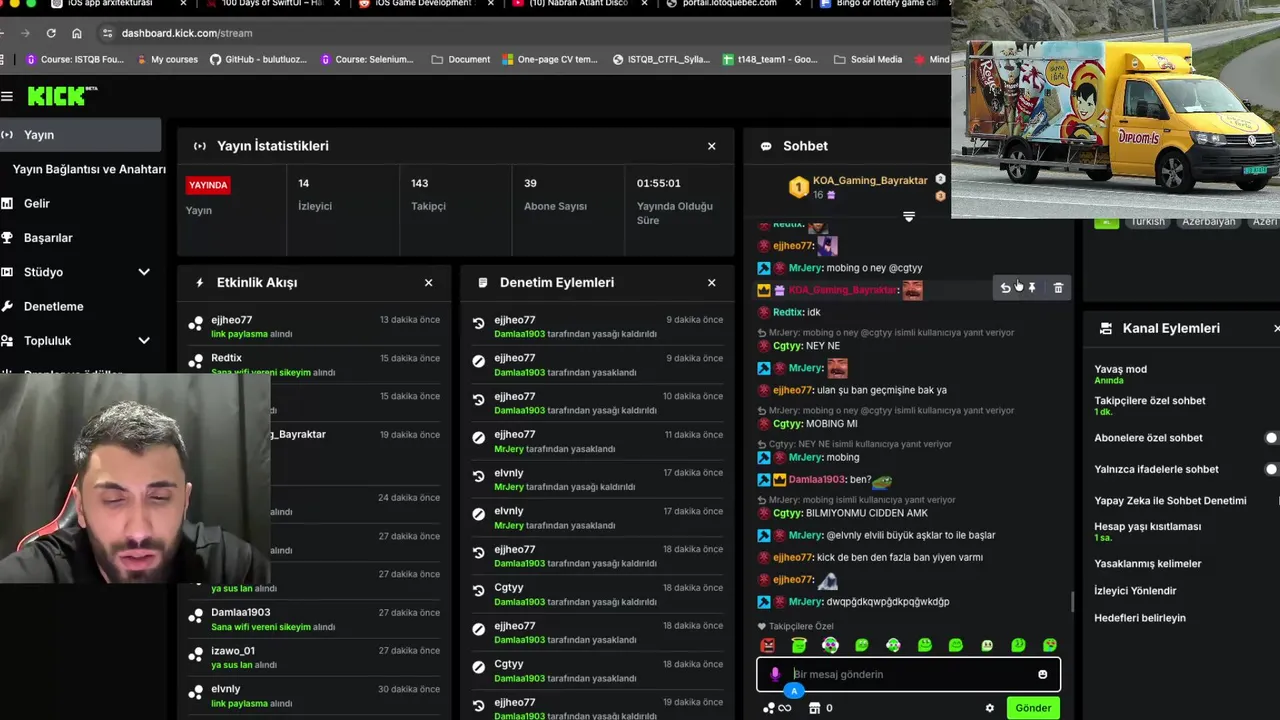Viewport: 1280px width, 720px height.
Task: Close the Denetim Eylemleri panel
Action: pos(712,283)
